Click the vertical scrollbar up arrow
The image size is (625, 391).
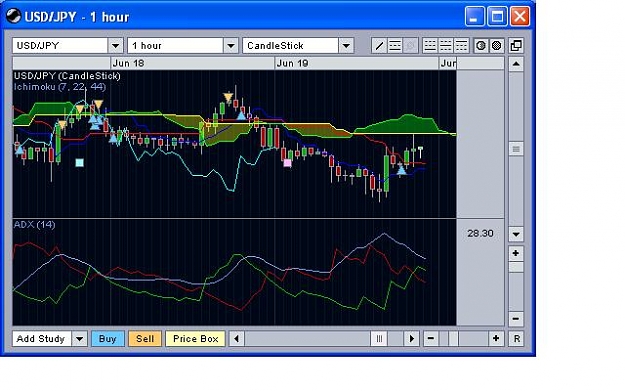tap(516, 64)
